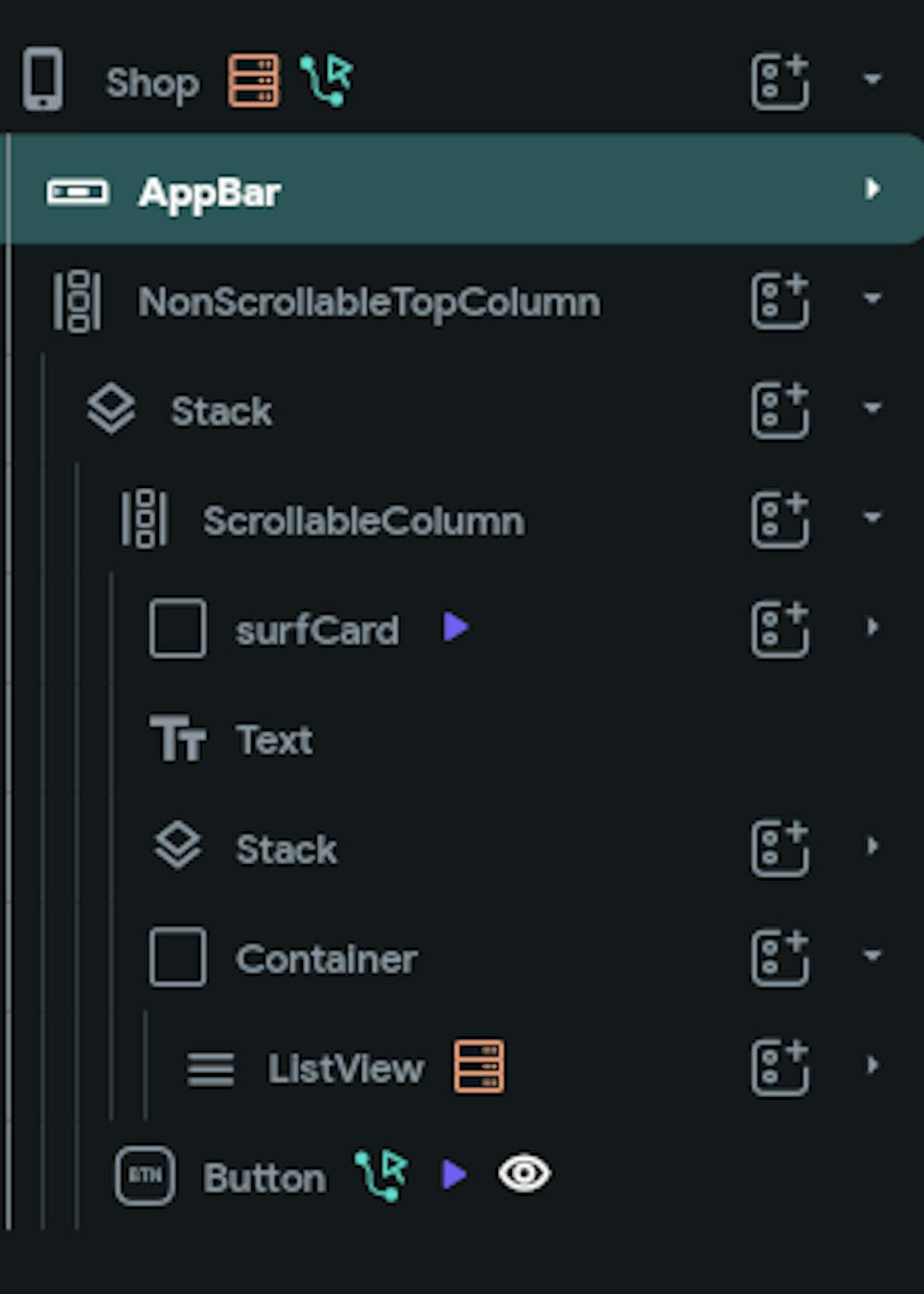Select the Text widget in the tree
924x1294 pixels.
pos(274,738)
